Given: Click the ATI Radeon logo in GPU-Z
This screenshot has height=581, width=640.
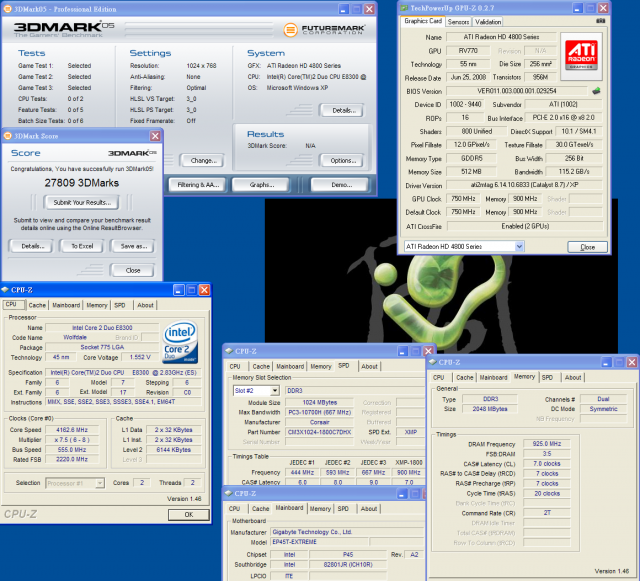Looking at the screenshot, I should tap(581, 56).
